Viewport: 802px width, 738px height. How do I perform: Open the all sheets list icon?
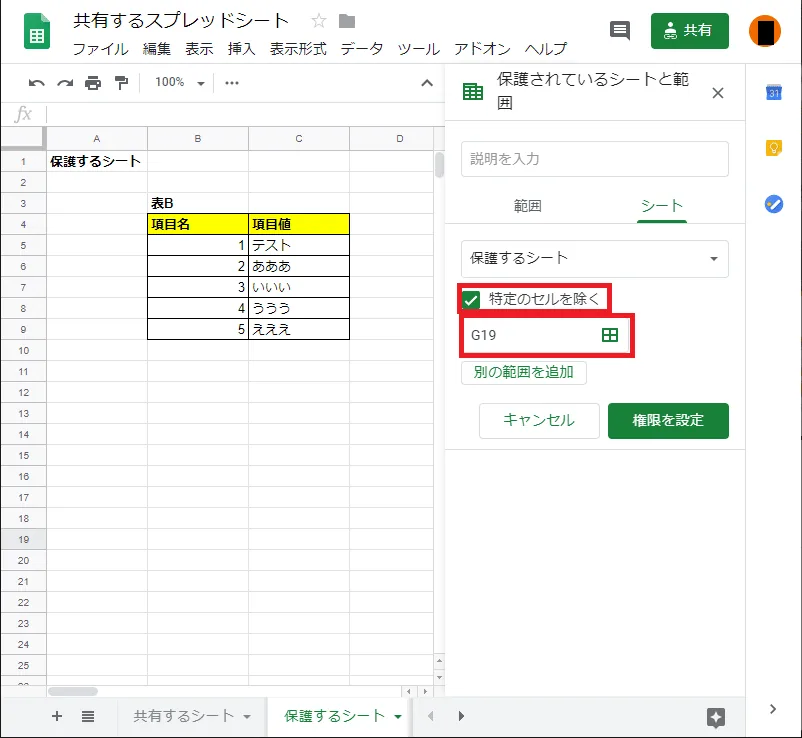87,716
